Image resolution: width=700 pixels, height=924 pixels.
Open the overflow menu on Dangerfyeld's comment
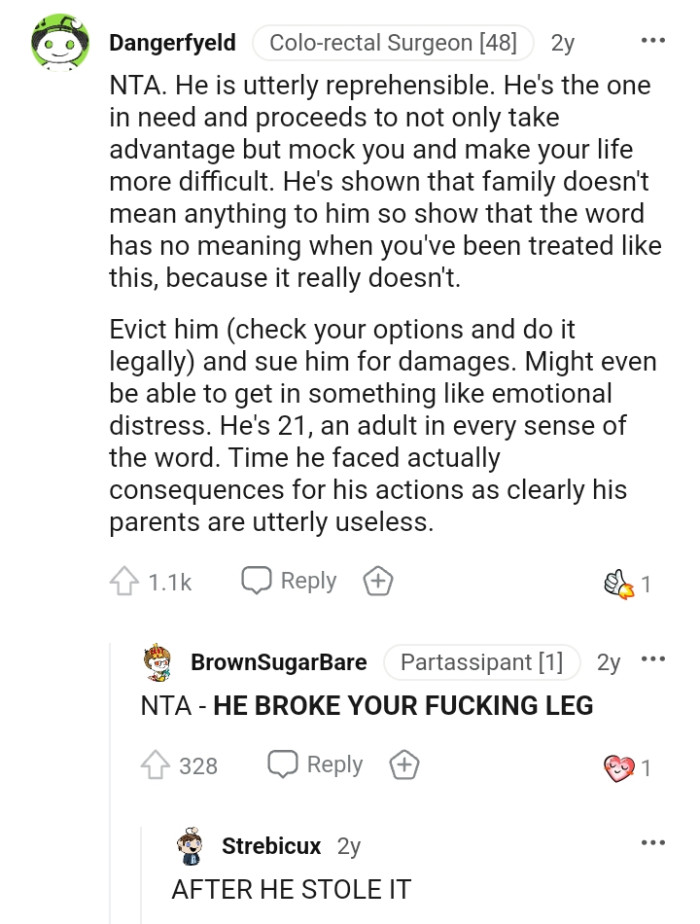[x=652, y=38]
